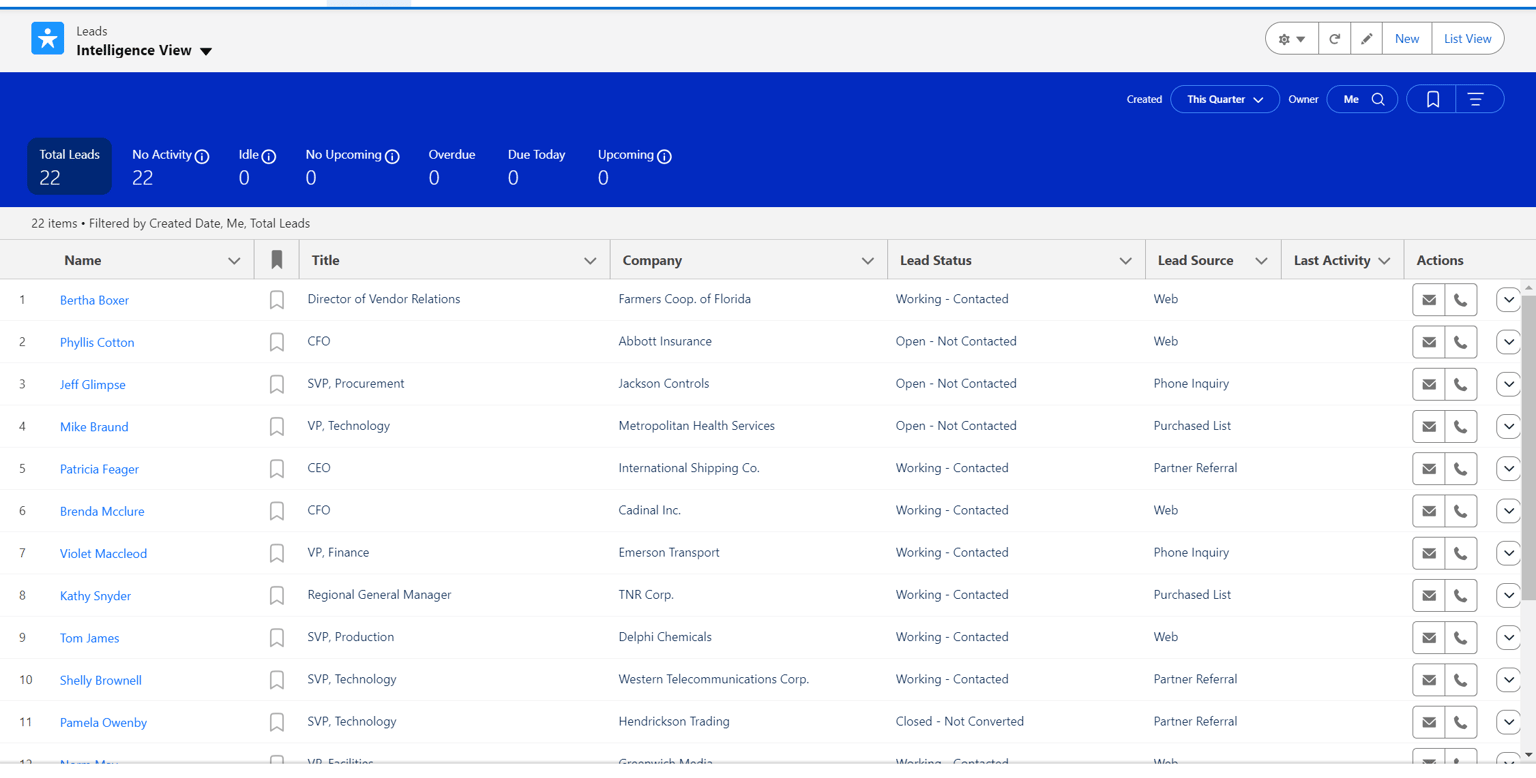Screen dimensions: 1536x778
Task: Open the Intelligence View list selector dropdown
Action: 206,51
